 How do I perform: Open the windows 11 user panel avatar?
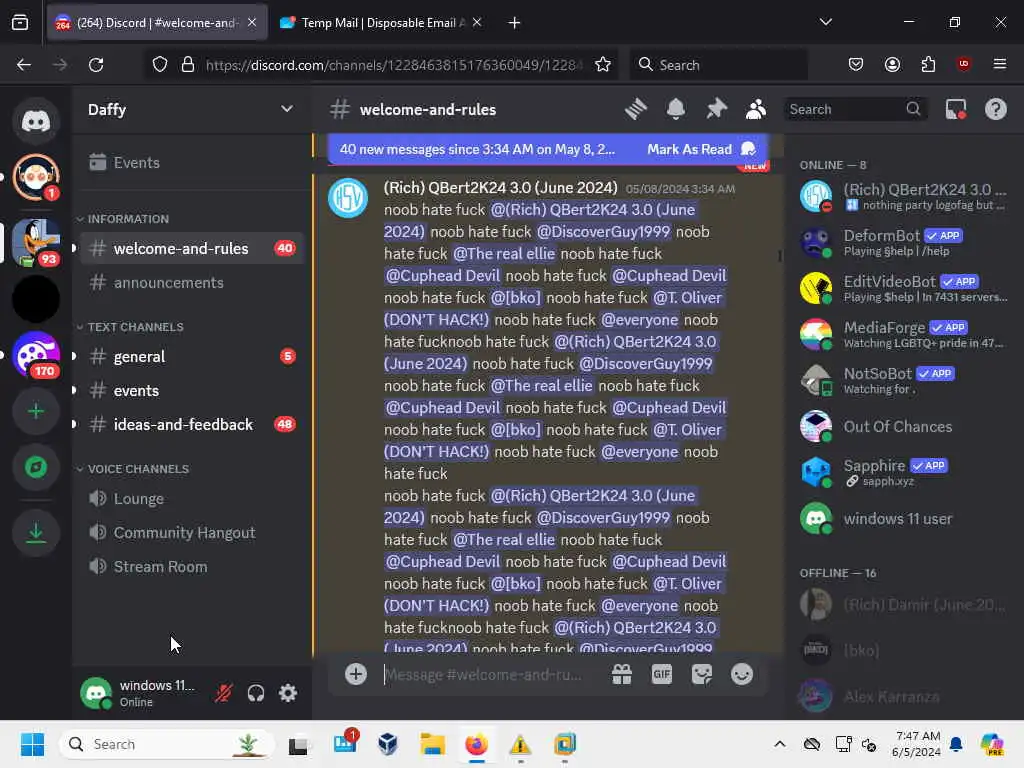pyautogui.click(x=96, y=693)
